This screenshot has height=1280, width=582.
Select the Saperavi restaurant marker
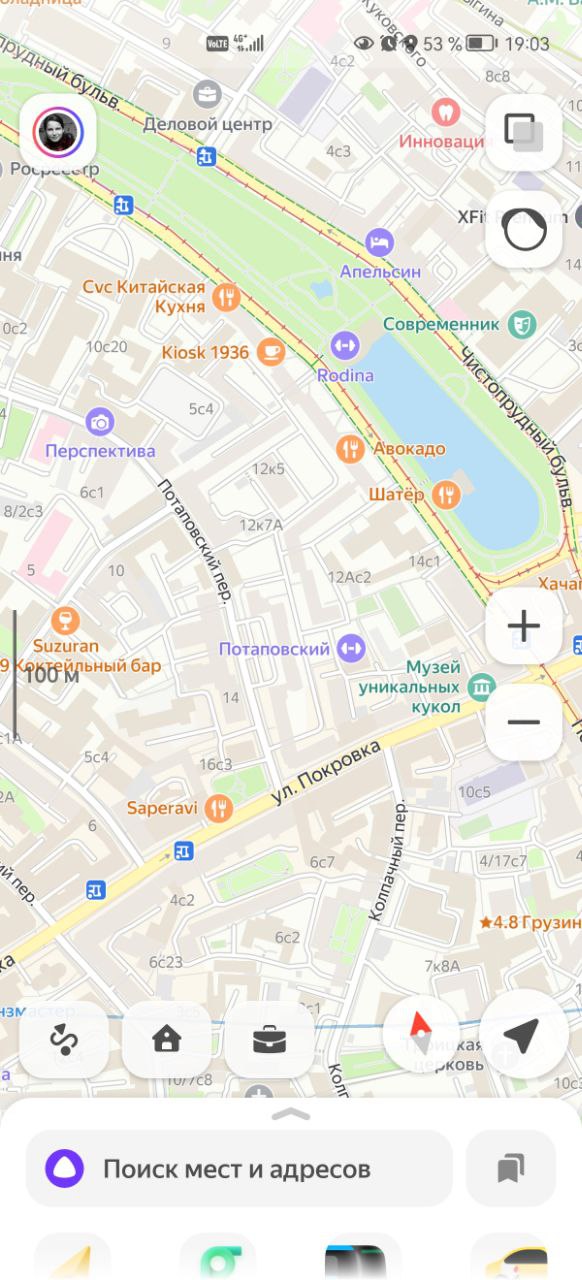tap(218, 807)
